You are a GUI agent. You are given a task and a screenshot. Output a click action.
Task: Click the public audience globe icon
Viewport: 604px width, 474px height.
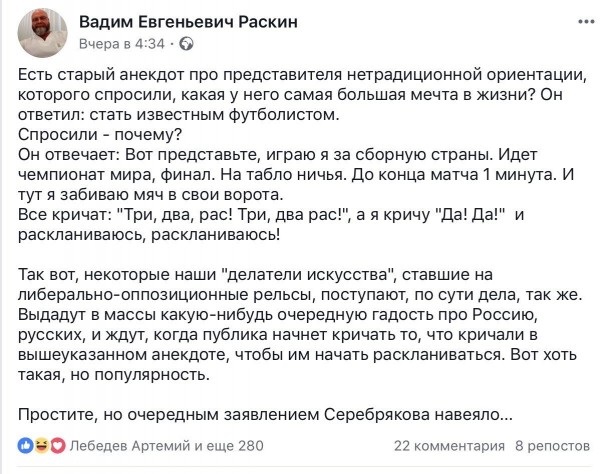pyautogui.click(x=186, y=44)
